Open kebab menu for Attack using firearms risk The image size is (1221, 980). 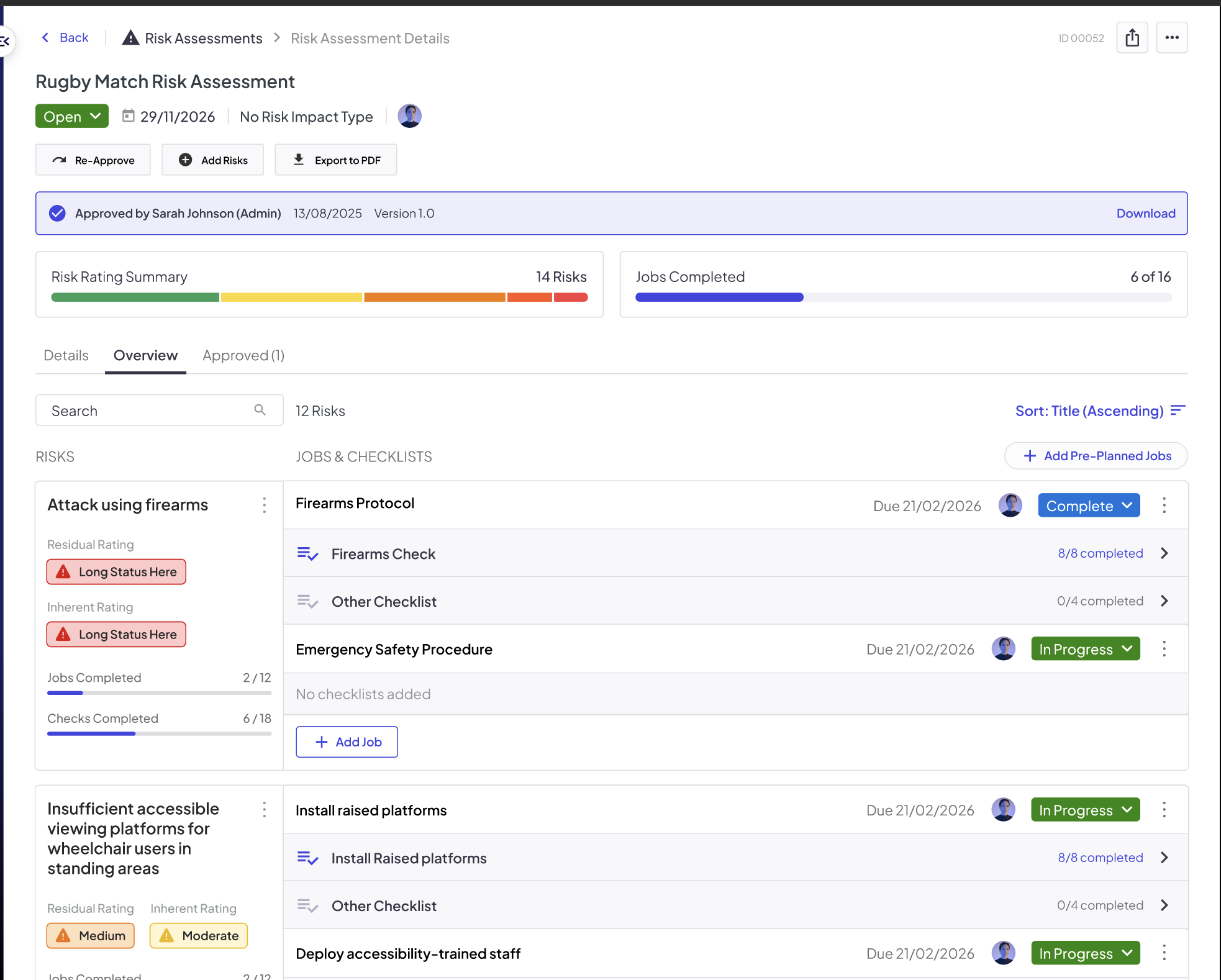265,505
